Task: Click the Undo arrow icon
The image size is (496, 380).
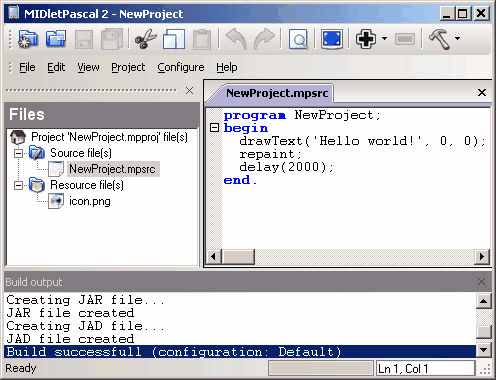Action: [x=236, y=39]
